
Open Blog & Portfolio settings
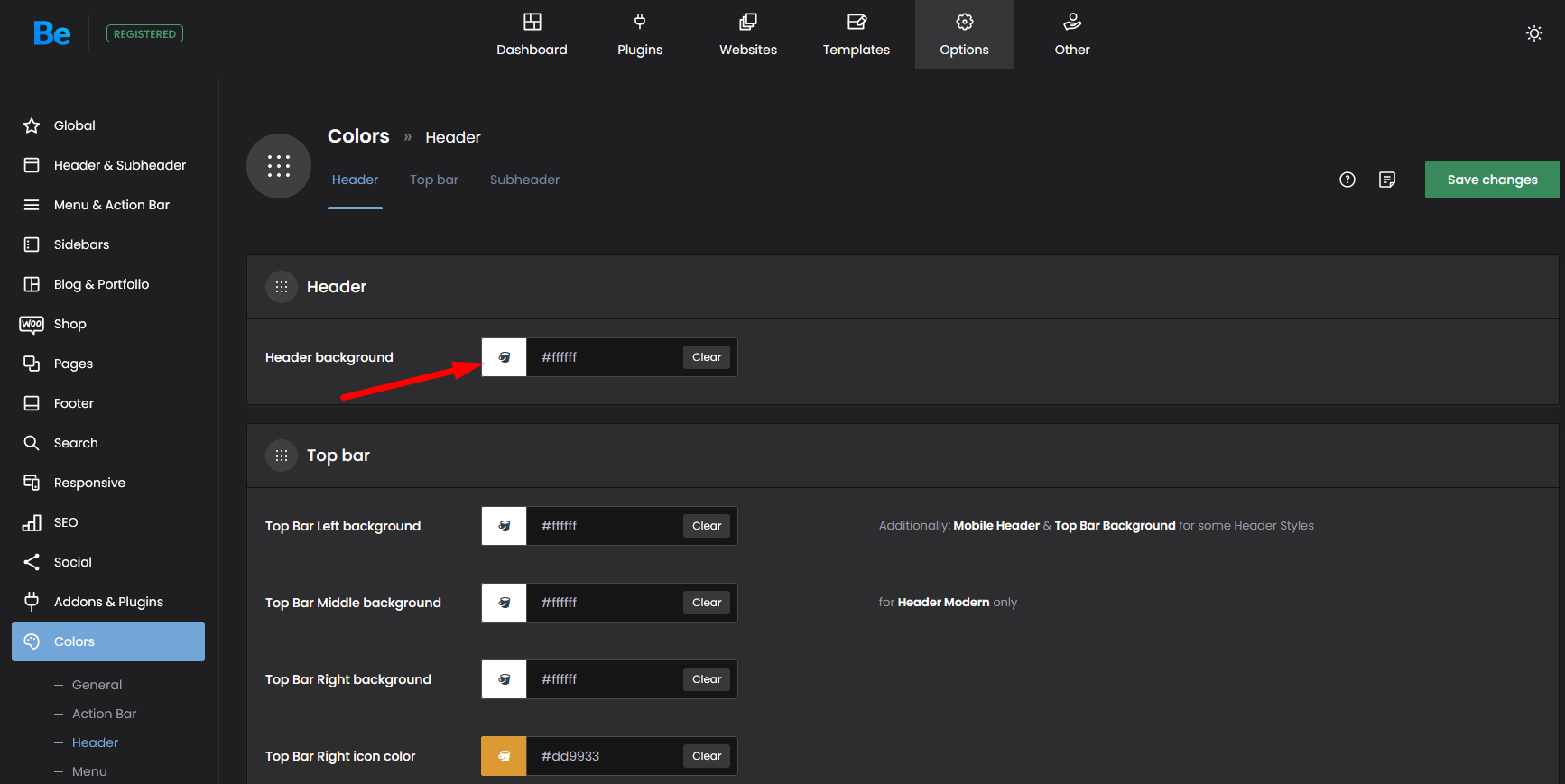coord(108,284)
